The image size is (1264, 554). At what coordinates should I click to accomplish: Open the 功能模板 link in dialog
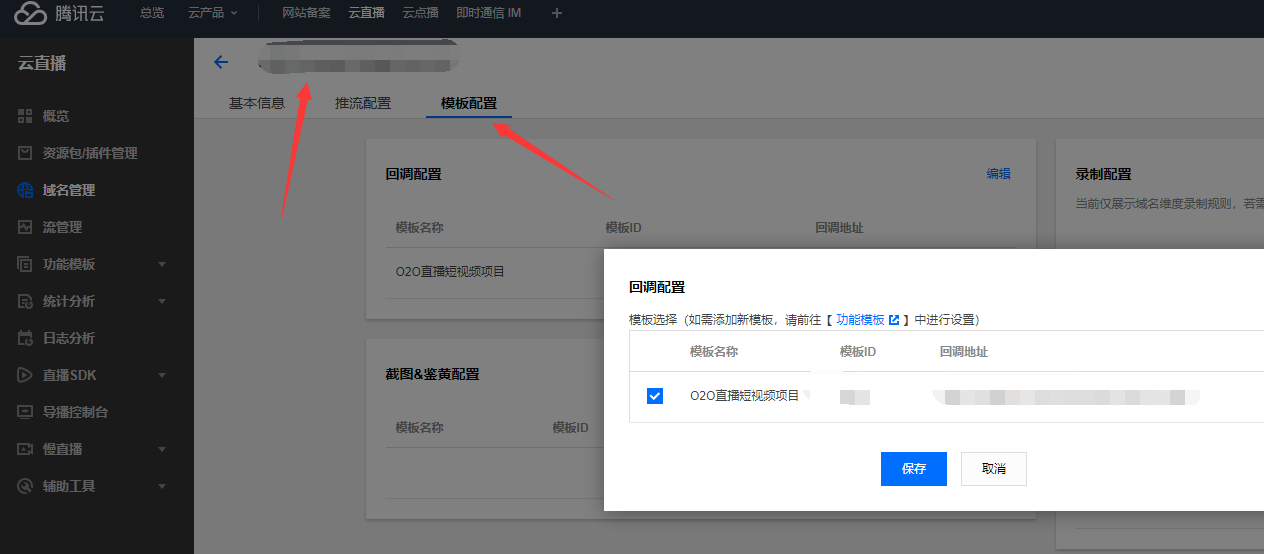860,320
